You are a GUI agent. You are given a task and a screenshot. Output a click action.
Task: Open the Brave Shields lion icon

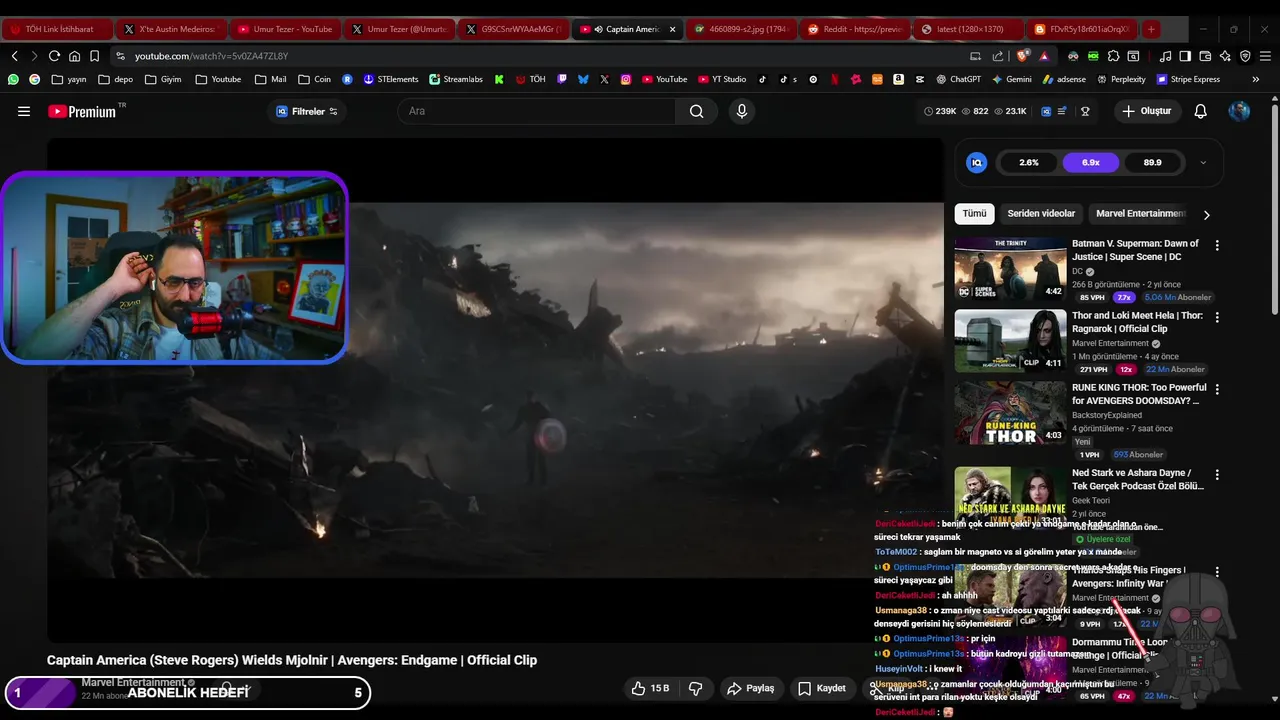click(x=1022, y=56)
